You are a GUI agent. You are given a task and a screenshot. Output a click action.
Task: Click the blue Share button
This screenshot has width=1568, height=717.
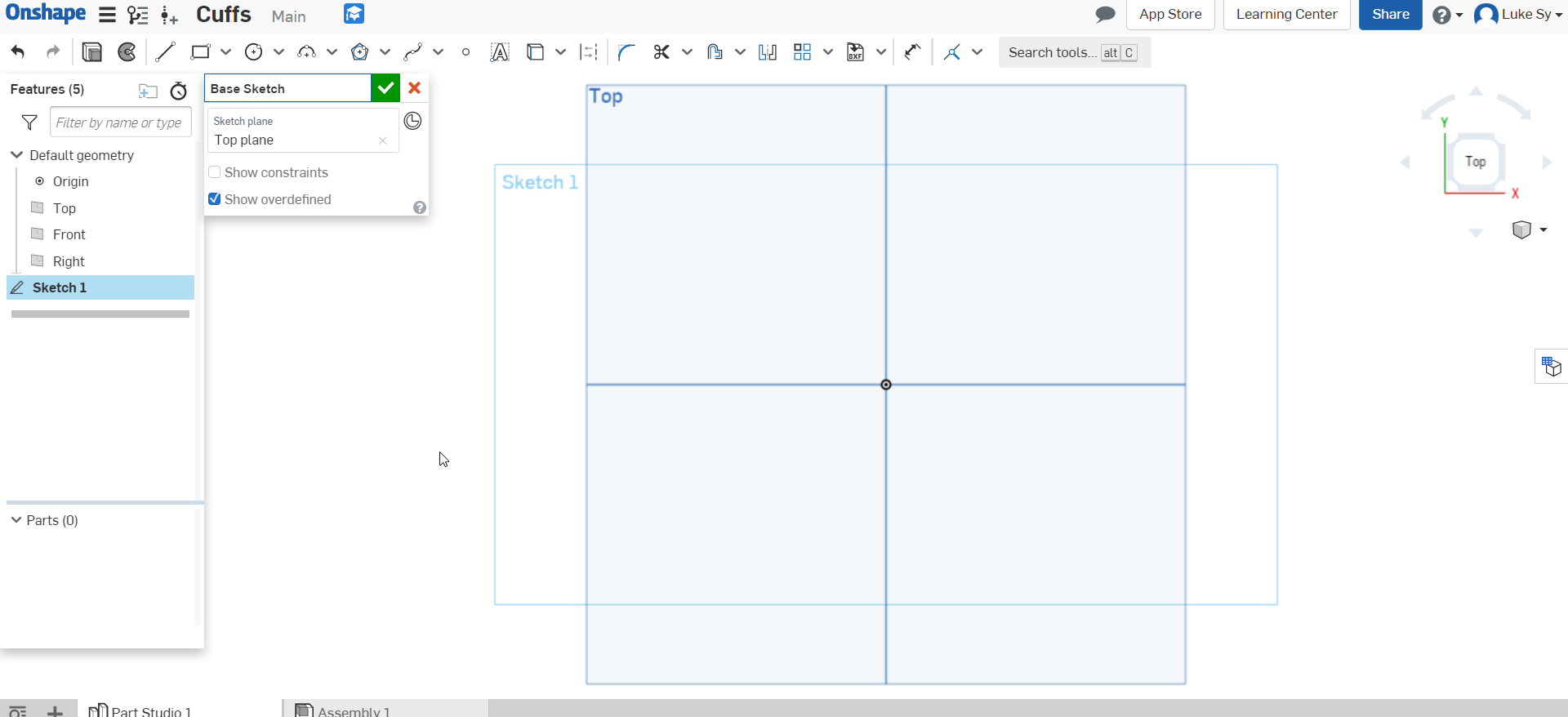coord(1390,14)
